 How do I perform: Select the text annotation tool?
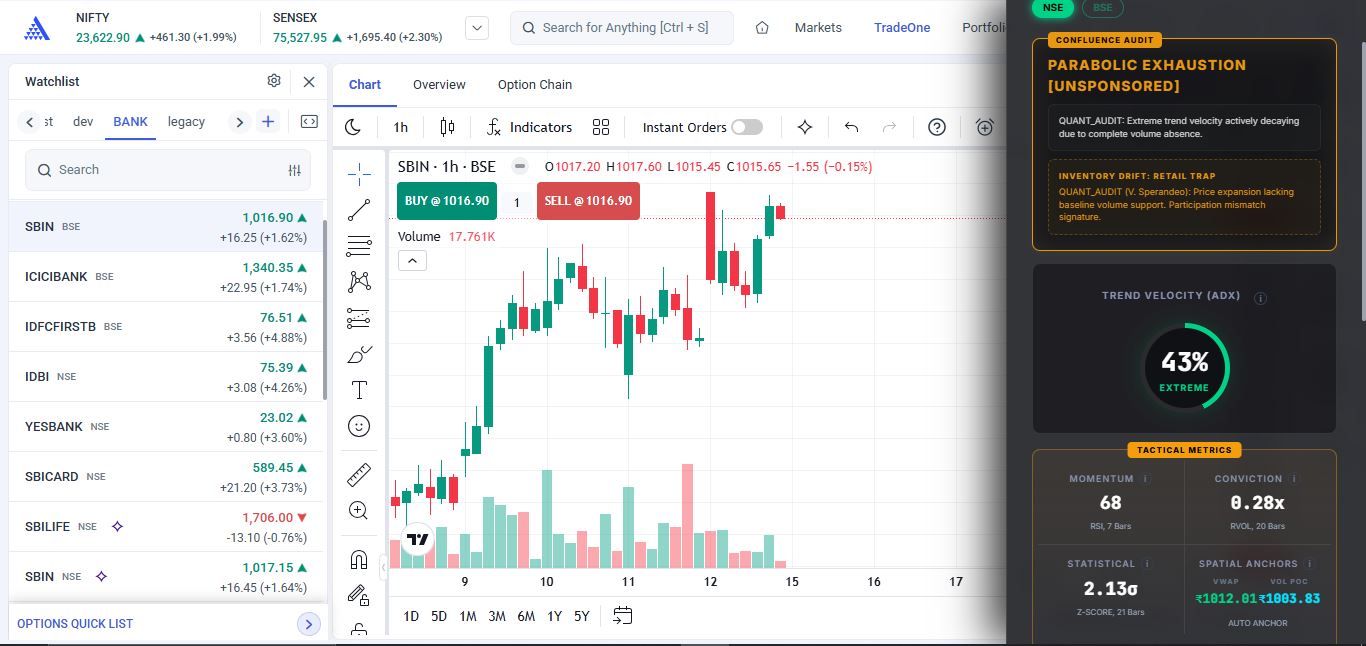click(359, 390)
